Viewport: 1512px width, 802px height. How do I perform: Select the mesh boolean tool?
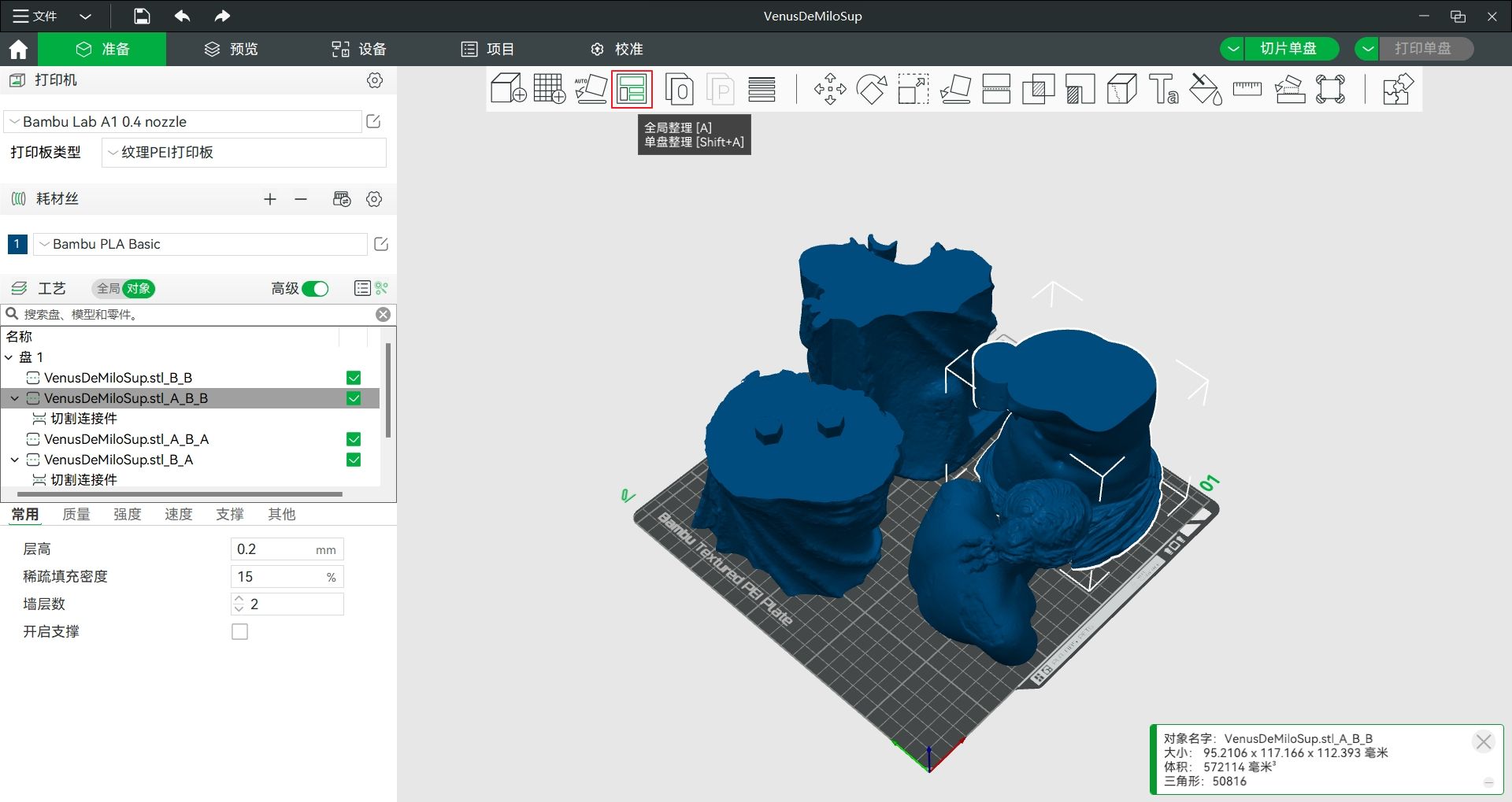1039,89
